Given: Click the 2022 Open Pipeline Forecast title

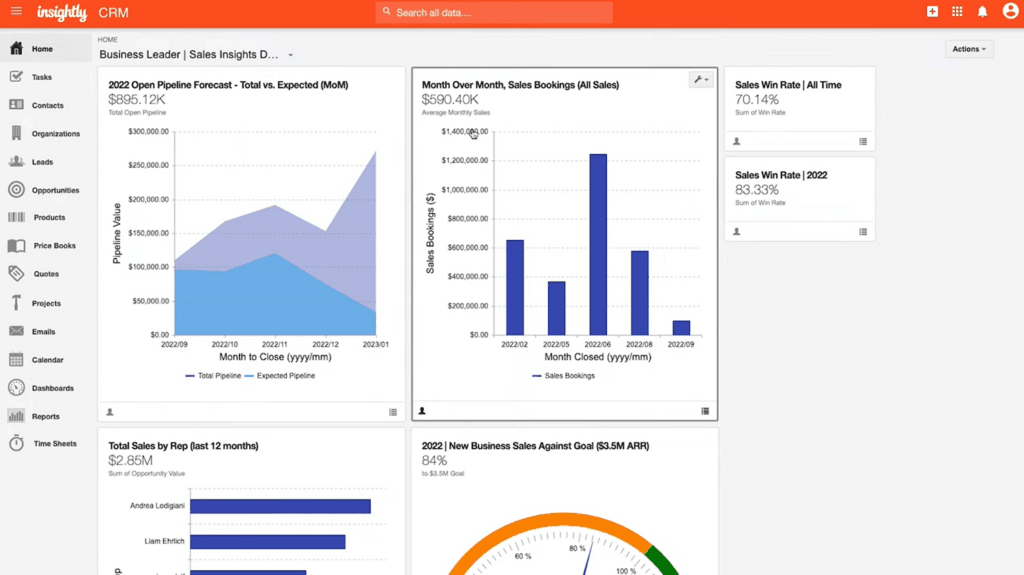Looking at the screenshot, I should (x=228, y=85).
